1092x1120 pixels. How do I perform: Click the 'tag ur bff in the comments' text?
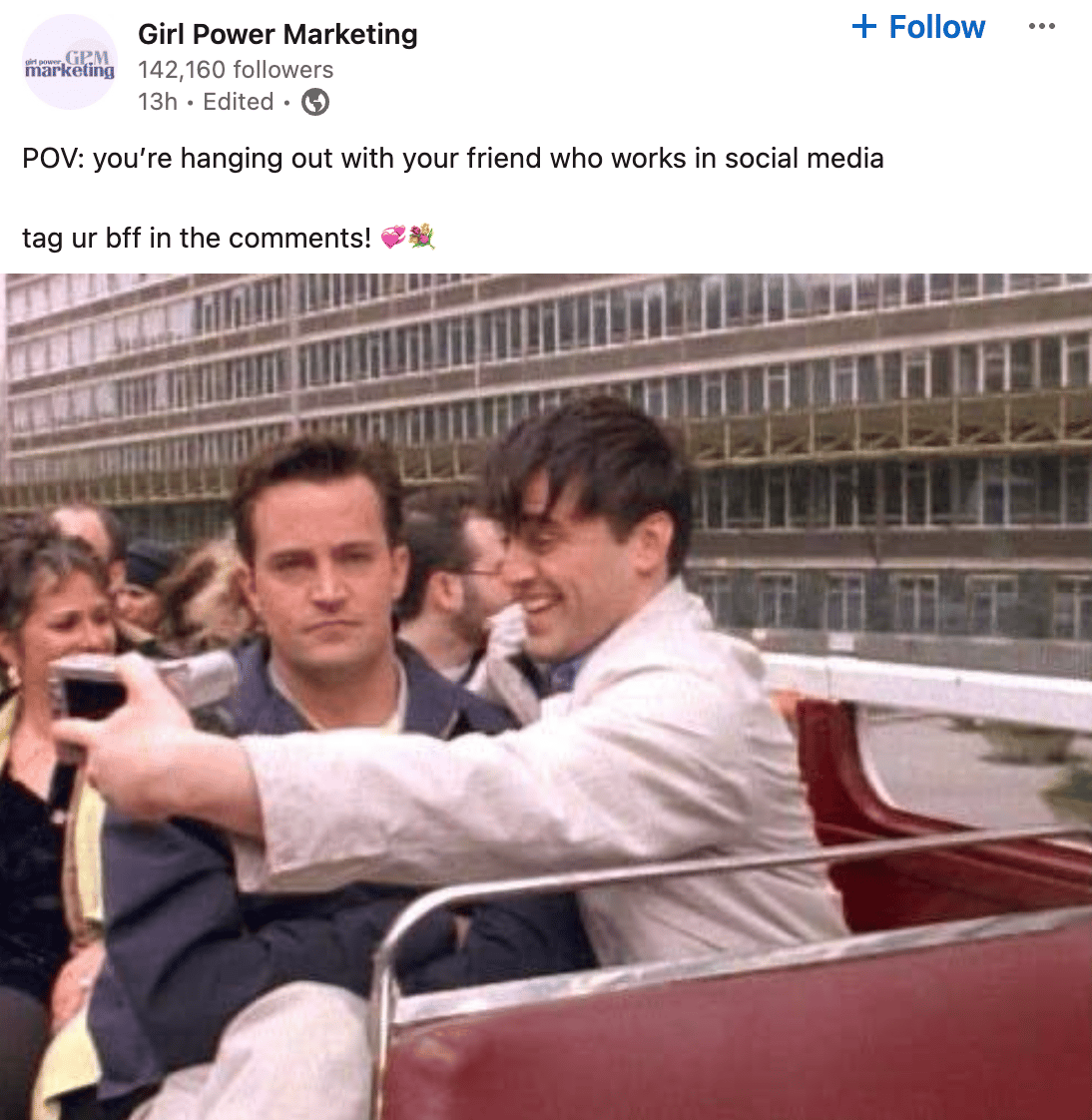[197, 238]
